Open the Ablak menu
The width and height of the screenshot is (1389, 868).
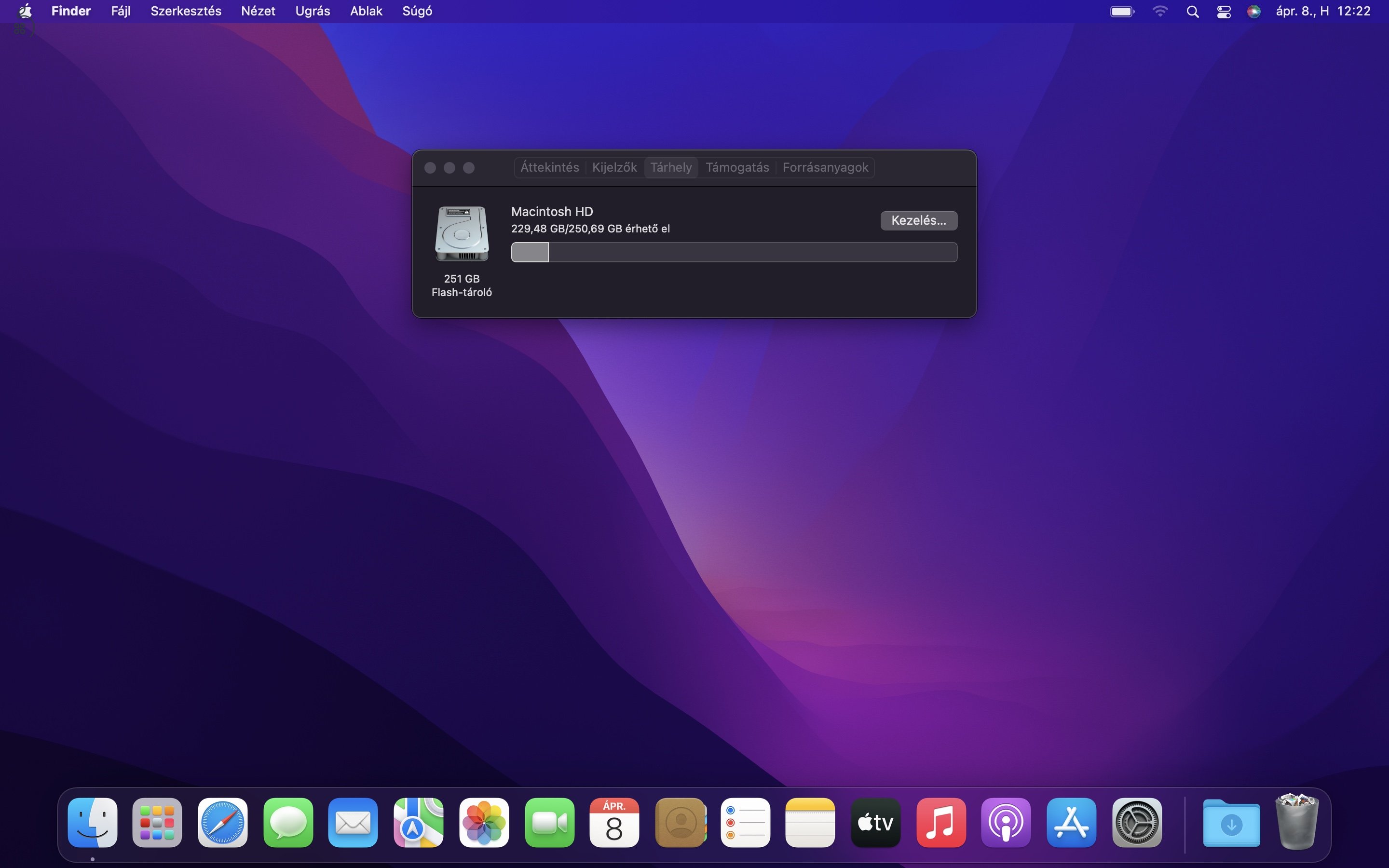coord(366,11)
